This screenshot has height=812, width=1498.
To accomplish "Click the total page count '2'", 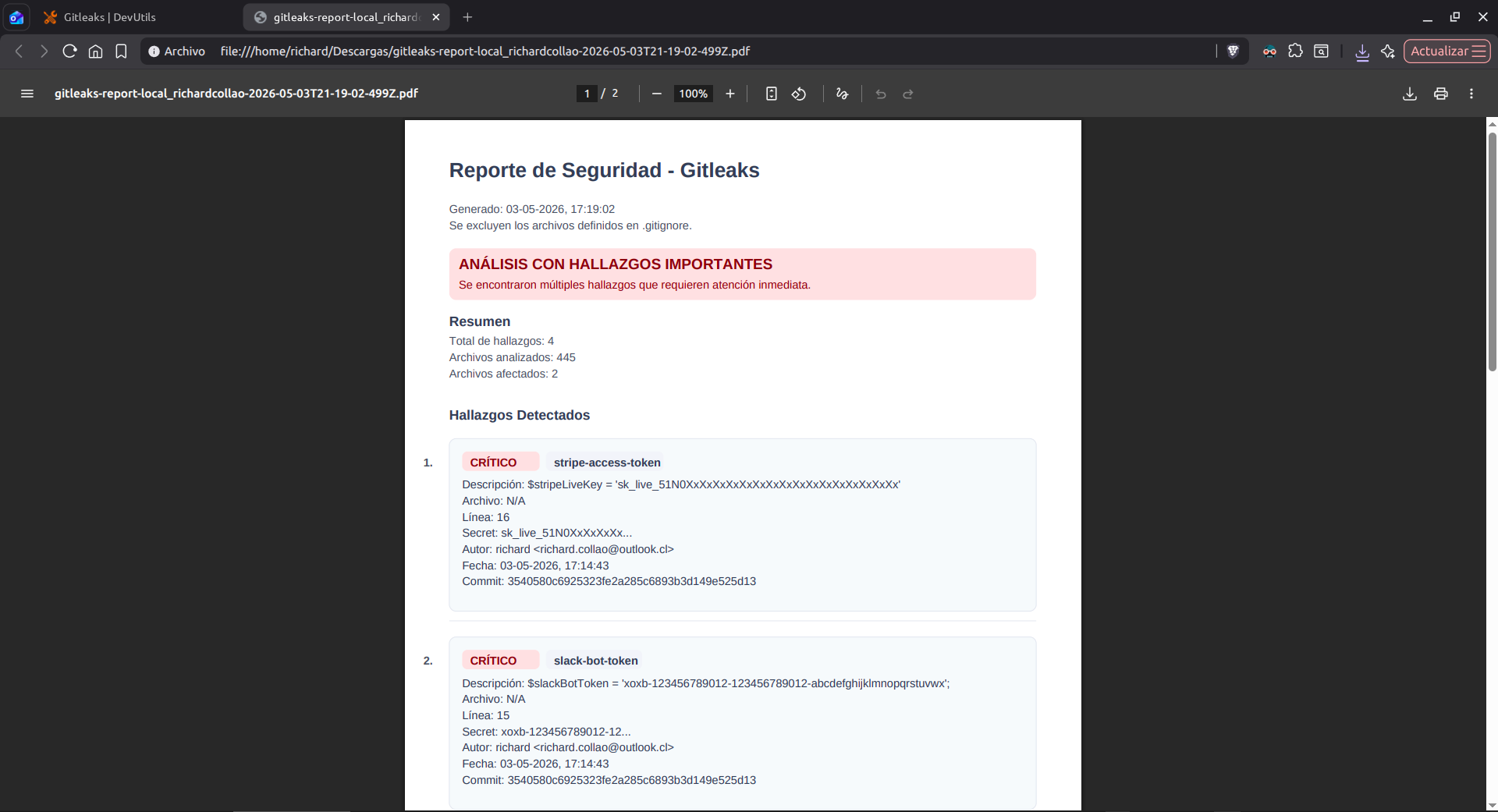I will pos(615,94).
